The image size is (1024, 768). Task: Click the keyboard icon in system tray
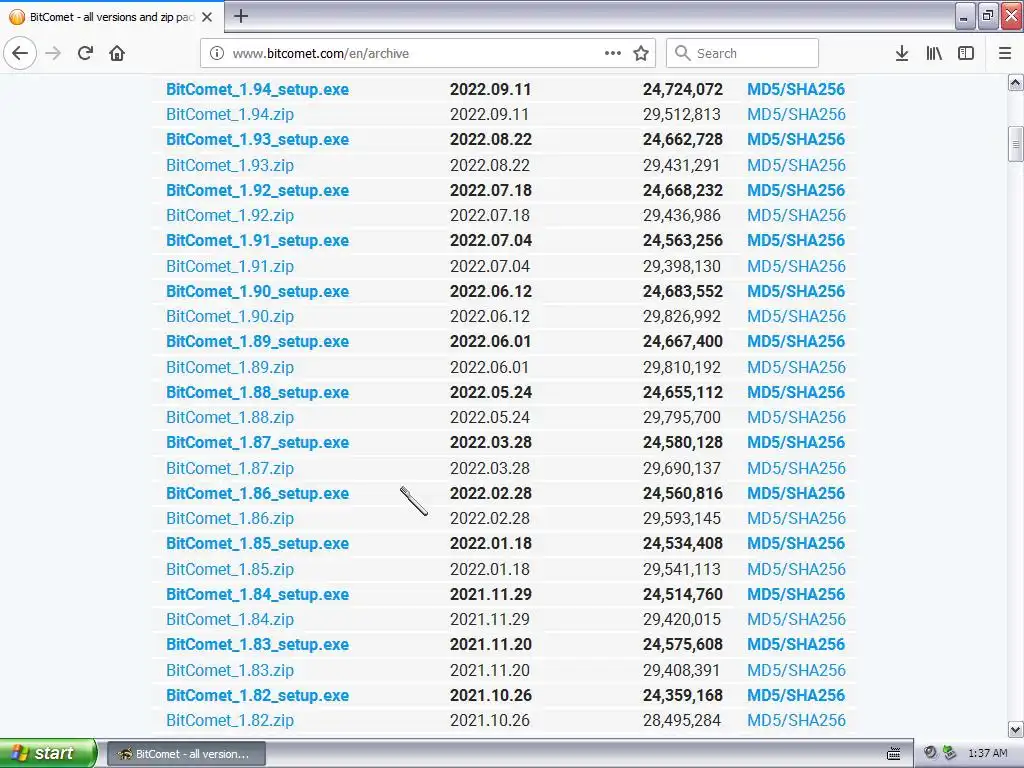click(894, 754)
